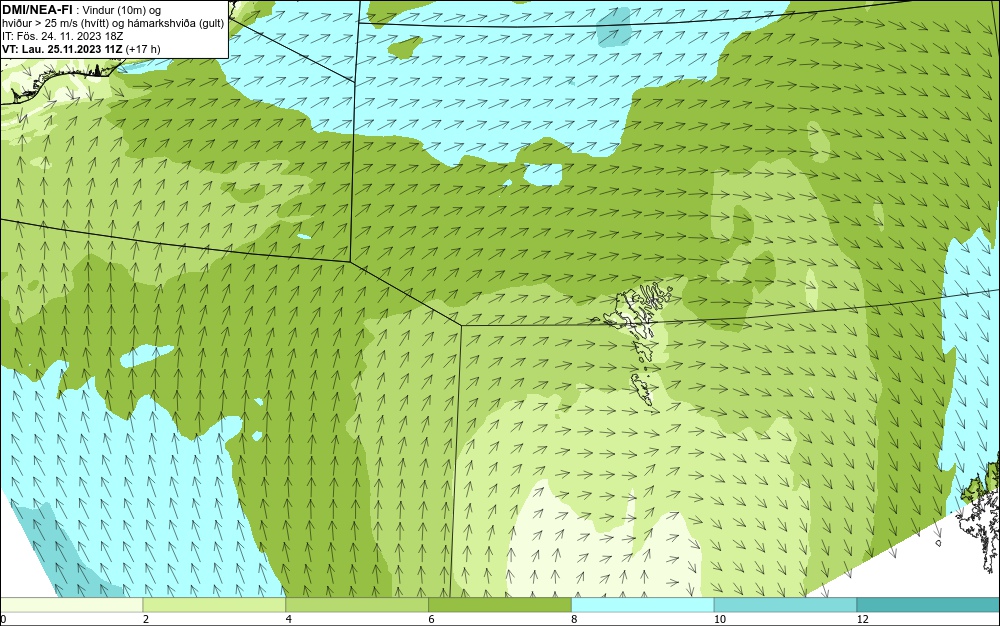Click the 'VT: Lau. 25.11.2023 11Z' valid time line

click(x=62, y=49)
